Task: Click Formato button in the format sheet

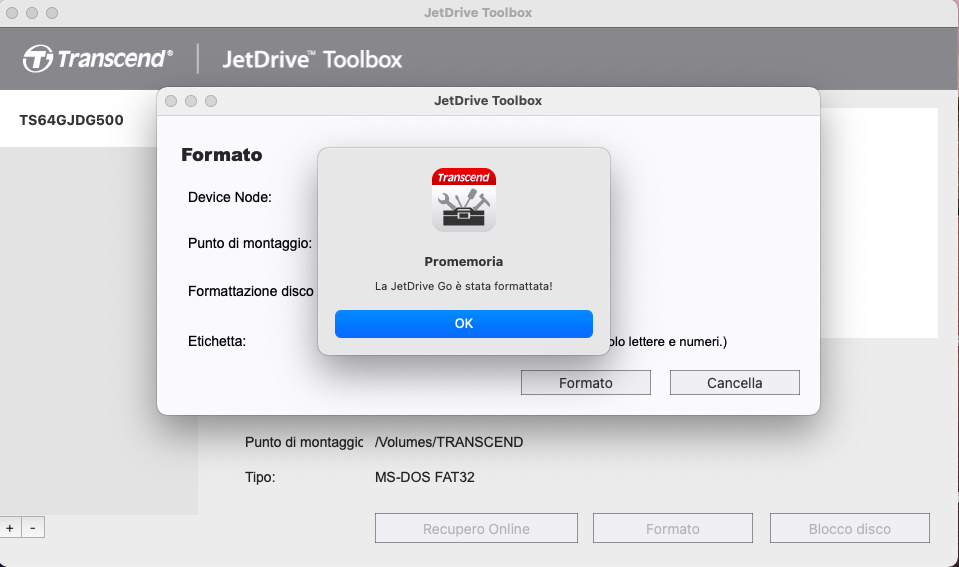Action: (585, 382)
